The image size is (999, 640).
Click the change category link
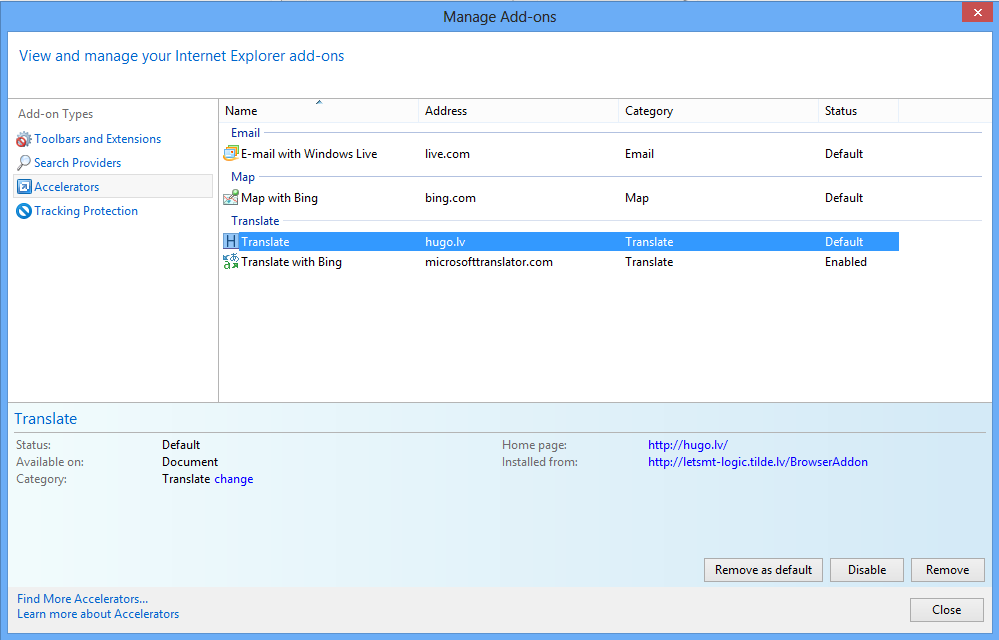[234, 479]
